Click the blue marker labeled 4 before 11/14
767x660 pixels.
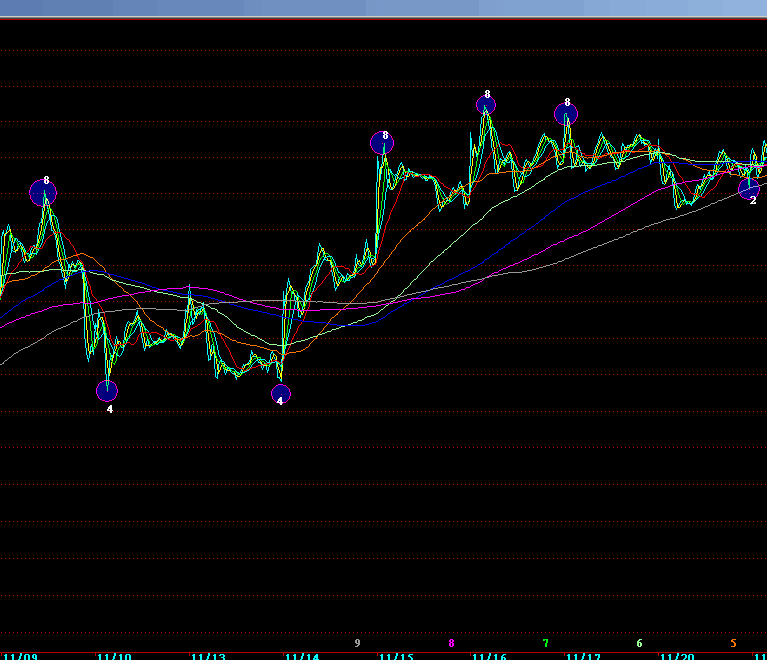281,394
